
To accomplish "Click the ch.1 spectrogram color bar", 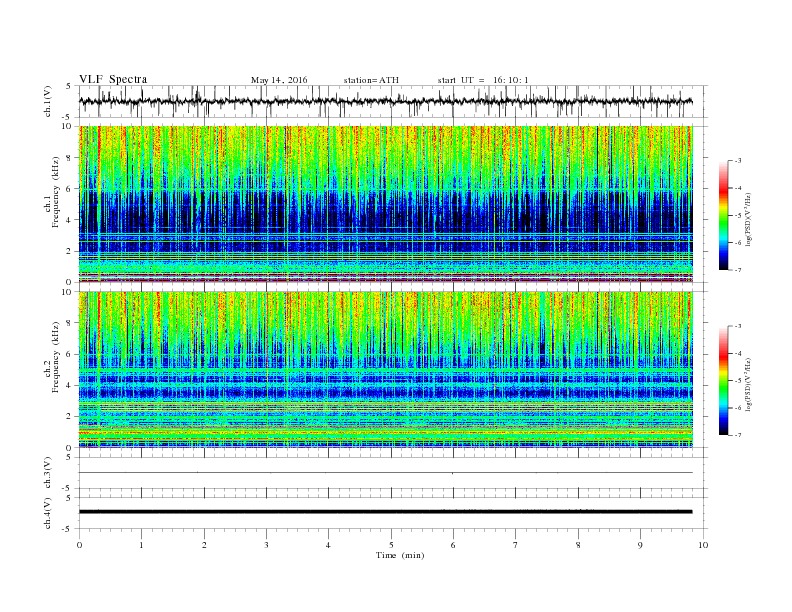I will pos(724,215).
